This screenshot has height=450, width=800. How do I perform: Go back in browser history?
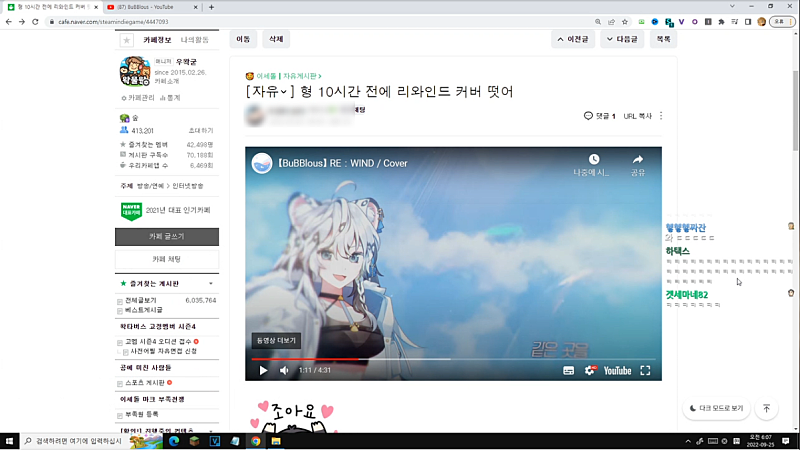9,22
